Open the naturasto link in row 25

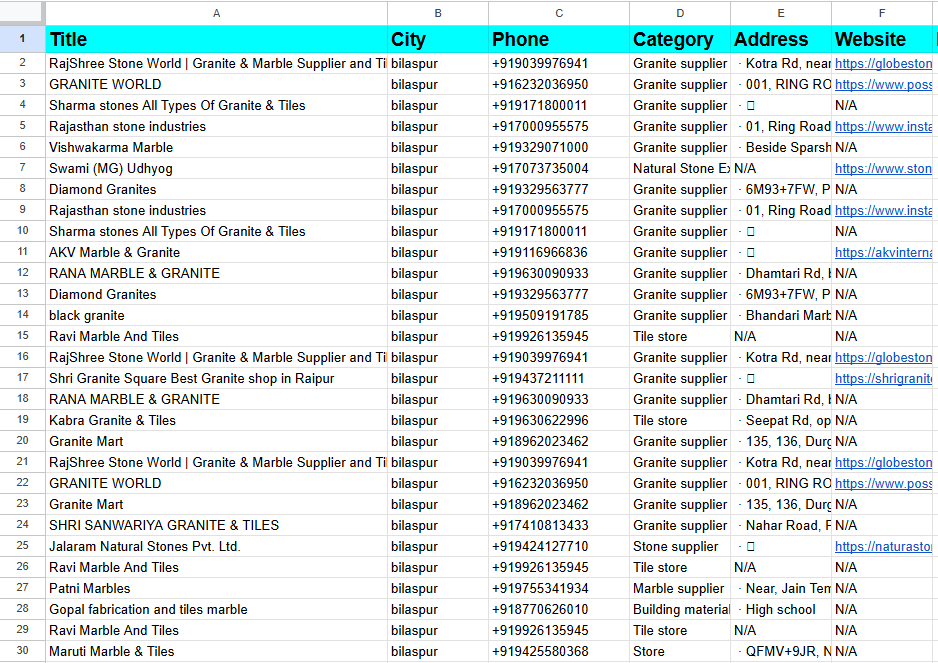tap(883, 546)
